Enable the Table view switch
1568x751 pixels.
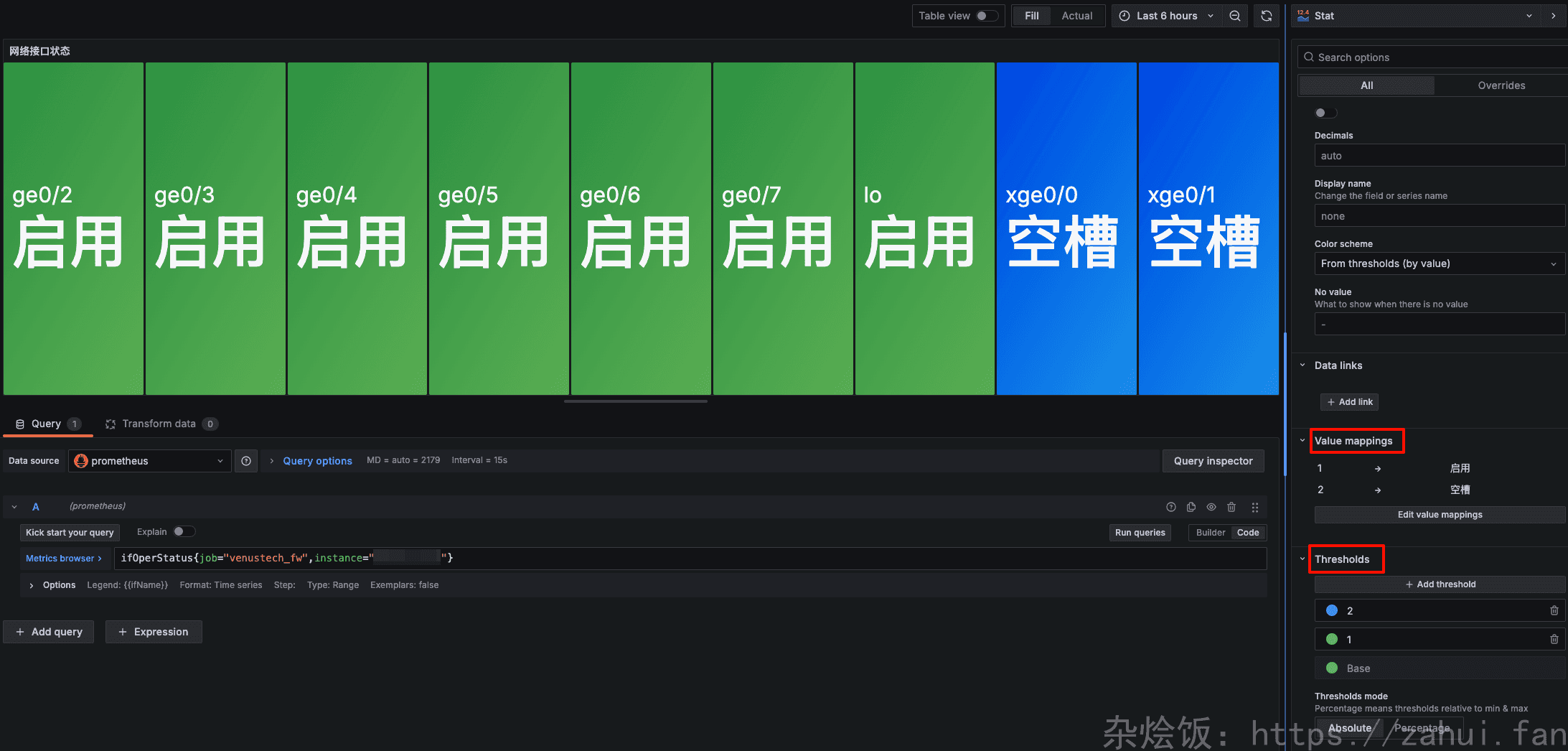point(986,16)
